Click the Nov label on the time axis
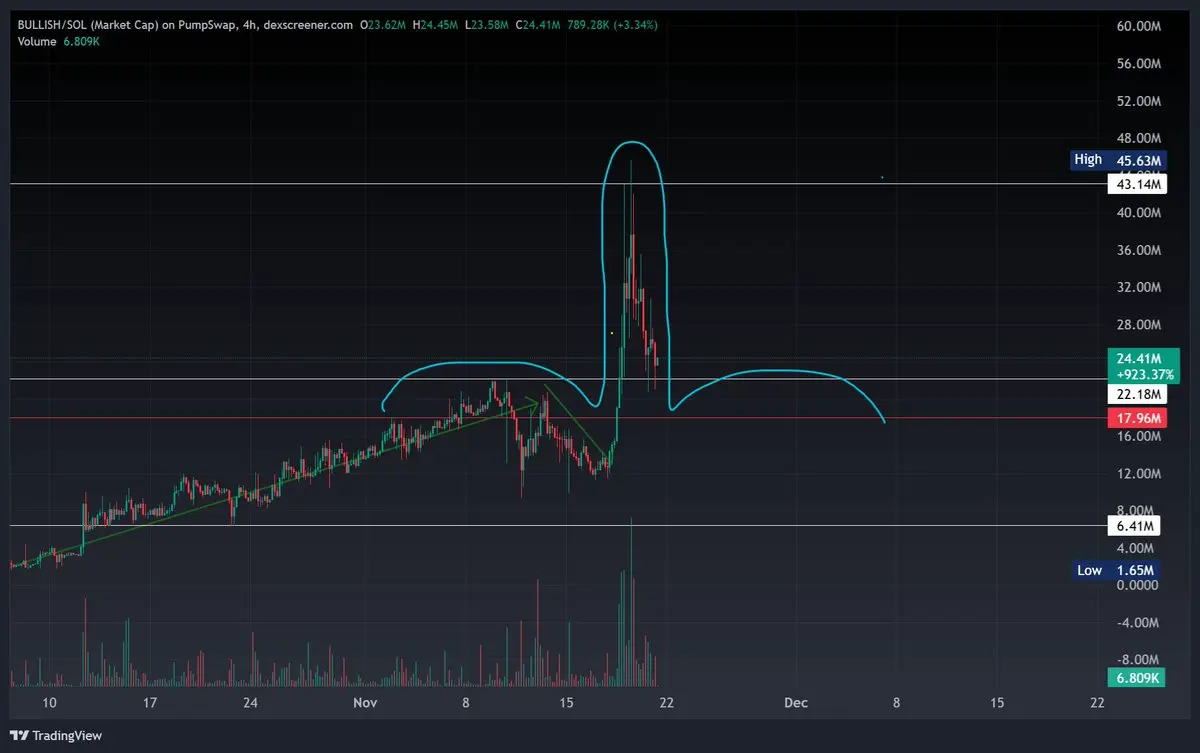Viewport: 1200px width, 753px height. [366, 703]
